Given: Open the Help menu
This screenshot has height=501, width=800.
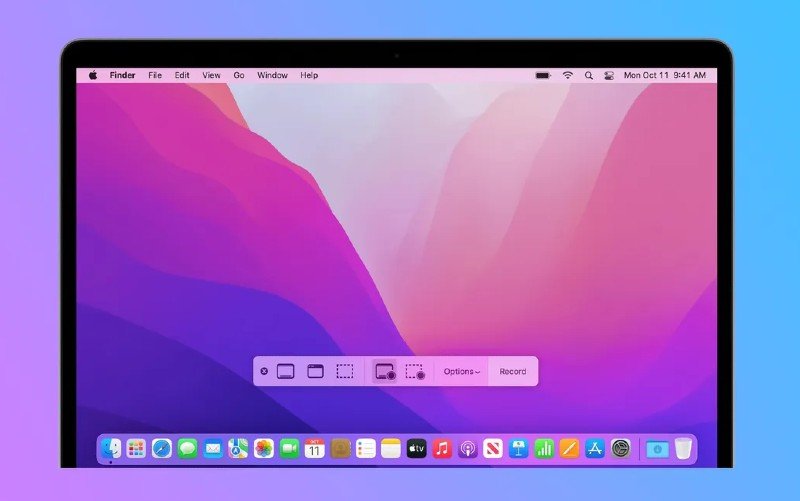Looking at the screenshot, I should pyautogui.click(x=309, y=75).
